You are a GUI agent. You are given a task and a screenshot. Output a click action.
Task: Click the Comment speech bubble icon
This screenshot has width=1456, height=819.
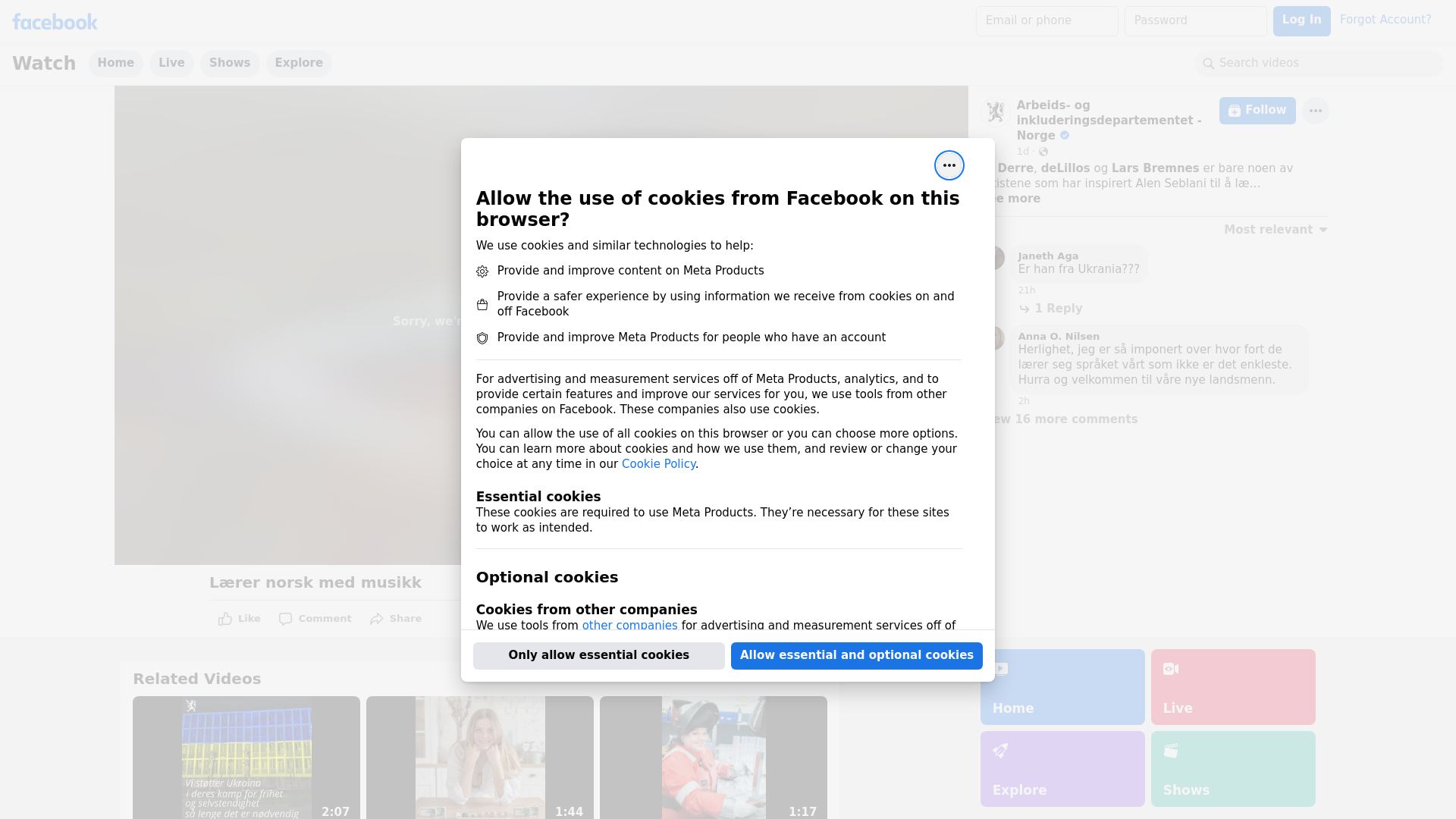point(285,619)
